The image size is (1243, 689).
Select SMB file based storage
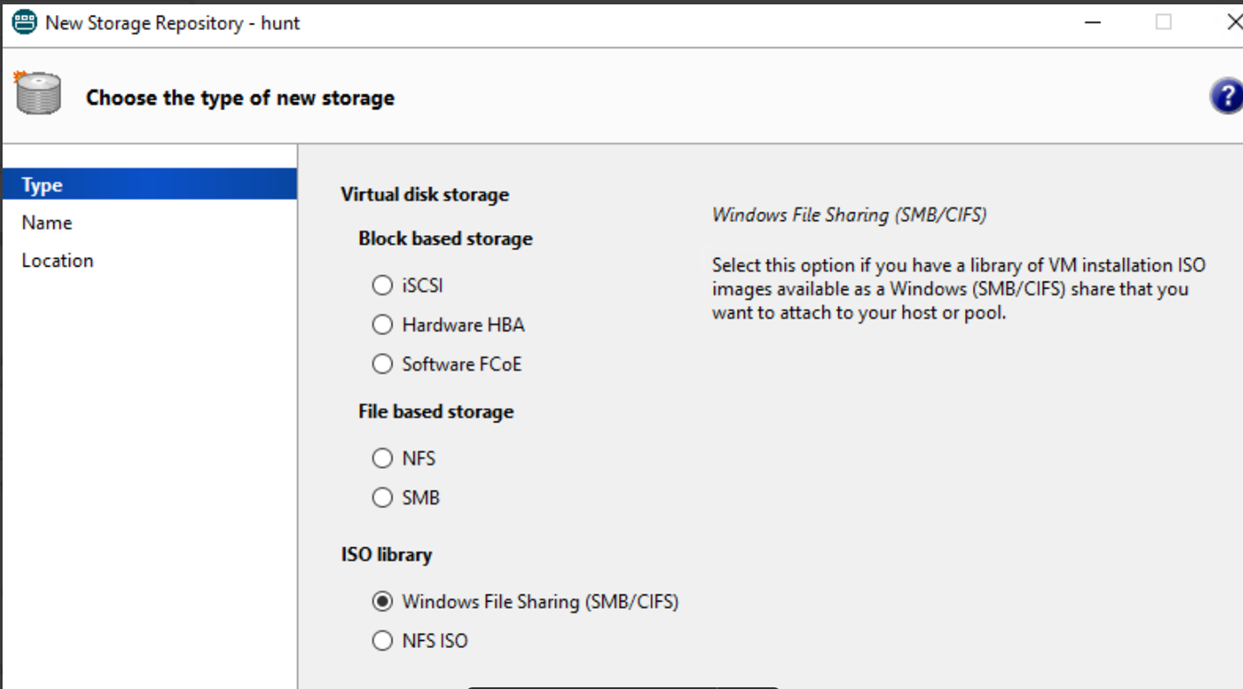(382, 497)
